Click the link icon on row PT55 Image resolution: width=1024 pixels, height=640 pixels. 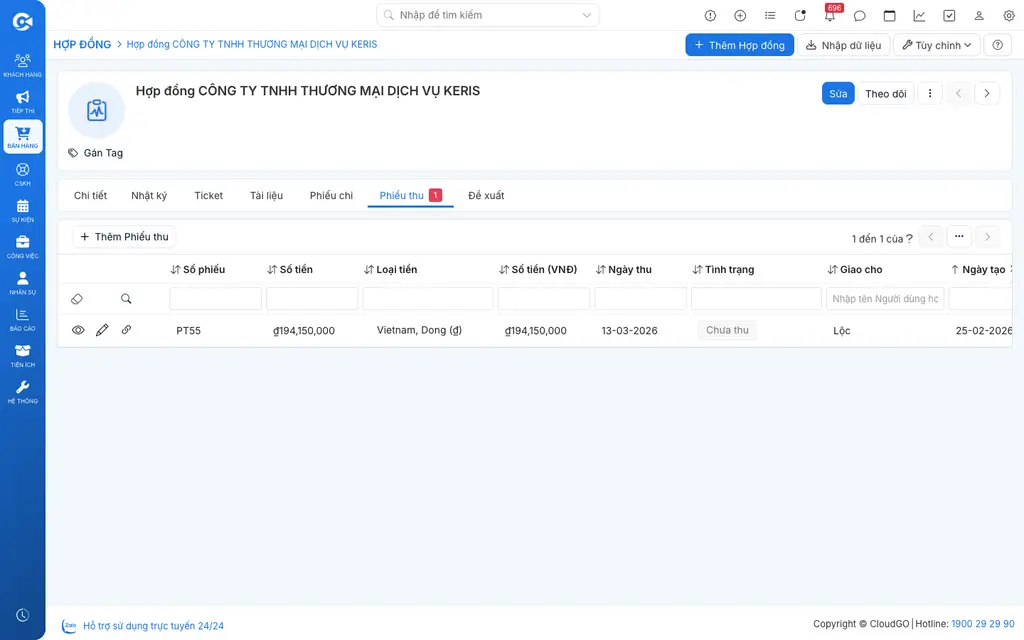click(x=126, y=330)
